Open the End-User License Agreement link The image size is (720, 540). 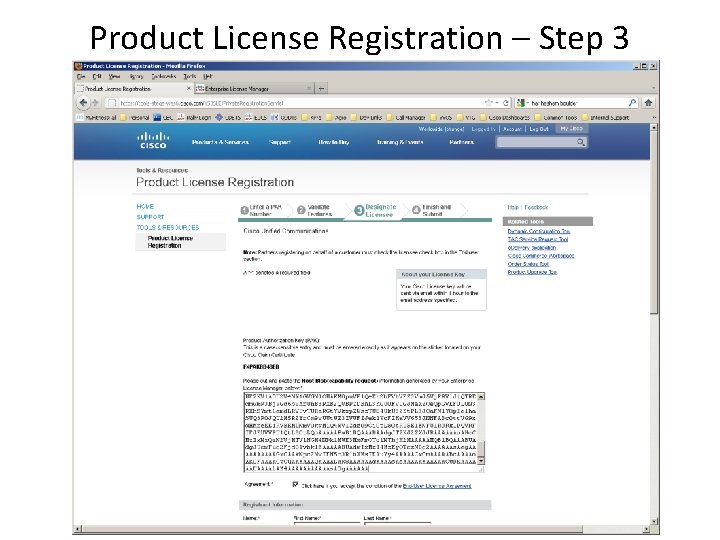pyautogui.click(x=437, y=486)
